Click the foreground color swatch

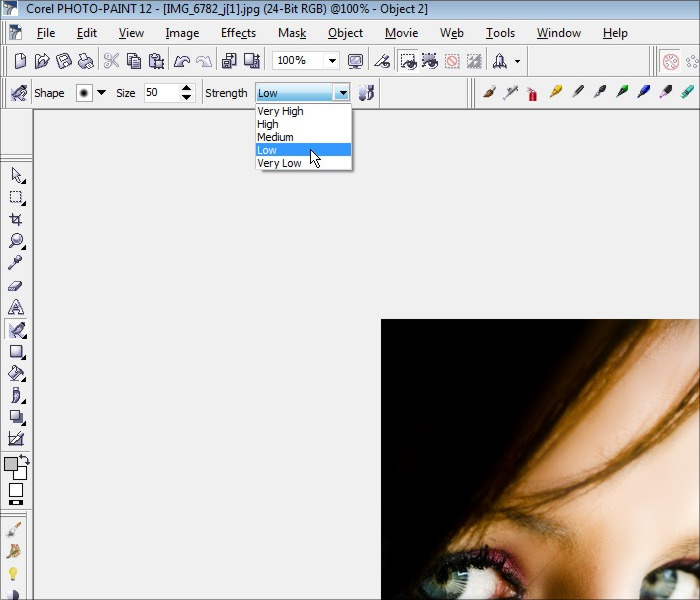(11, 465)
